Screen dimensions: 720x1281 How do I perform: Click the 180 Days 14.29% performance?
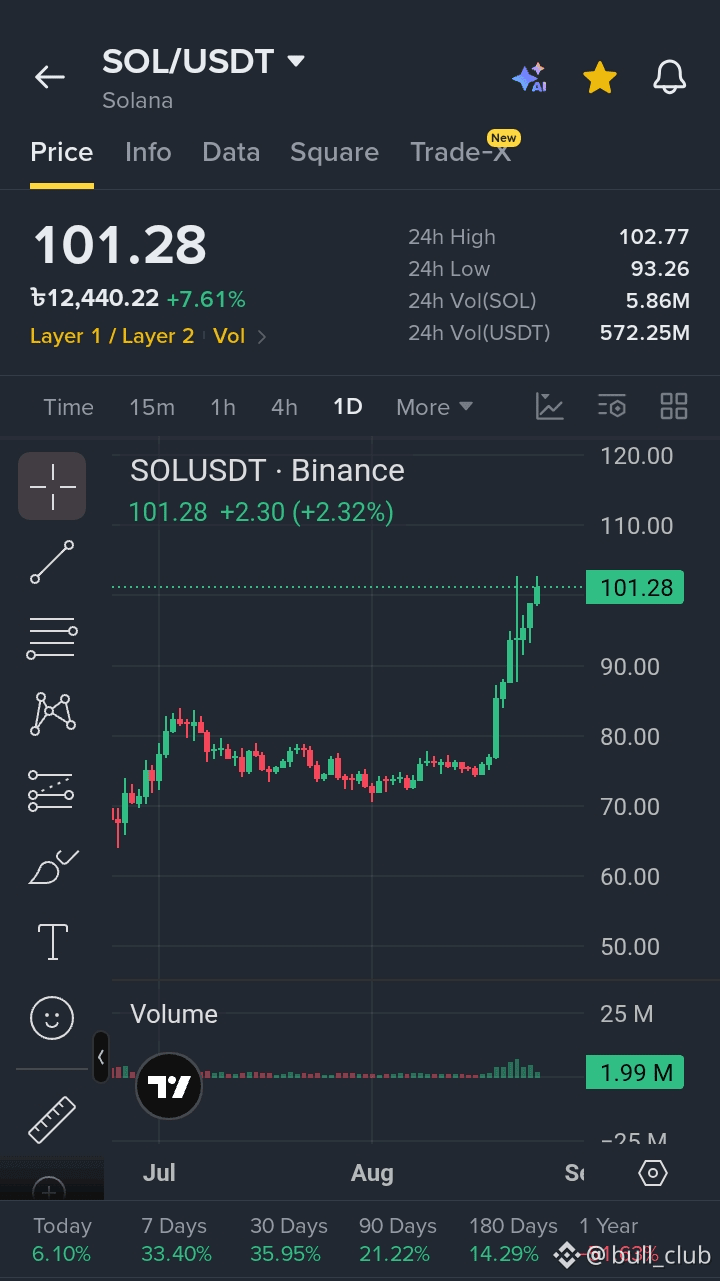(x=513, y=1240)
